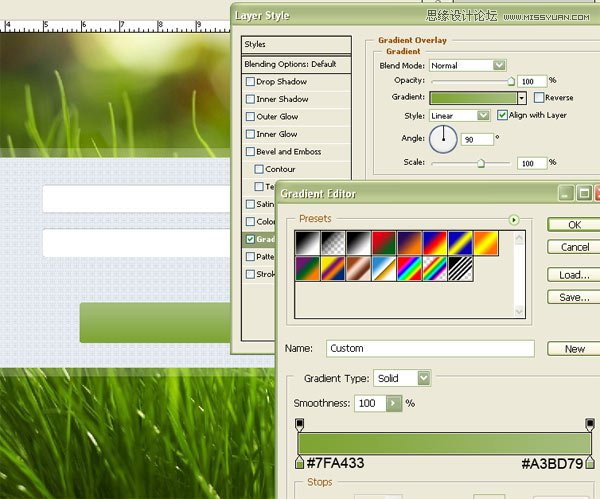Select the orange-yellow-orange gradient preset
The height and width of the screenshot is (499, 600).
point(486,243)
